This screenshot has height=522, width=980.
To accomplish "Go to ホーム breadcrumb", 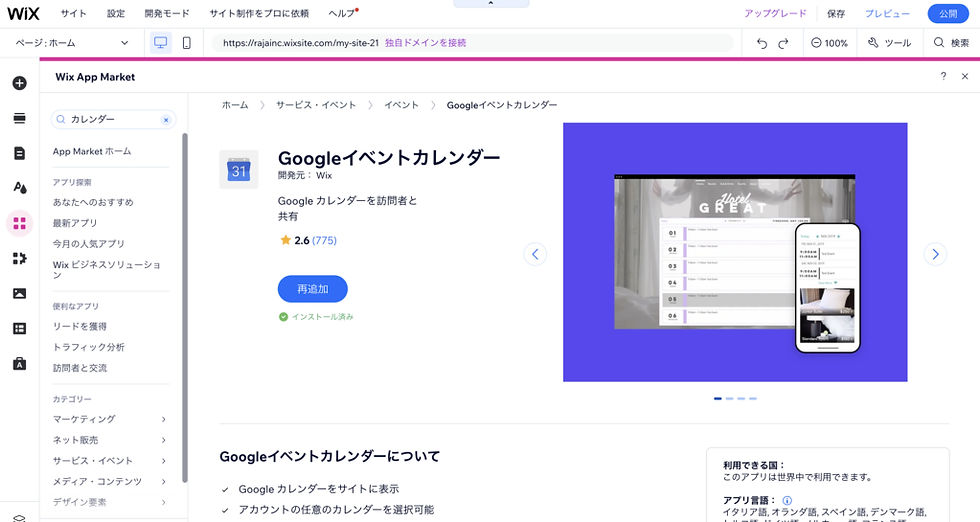I will click(x=235, y=105).
